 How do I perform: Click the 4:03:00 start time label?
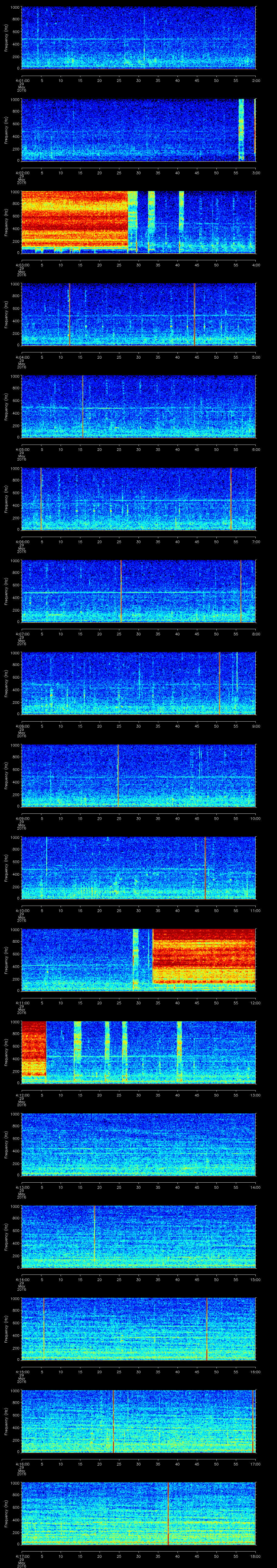pos(22,265)
